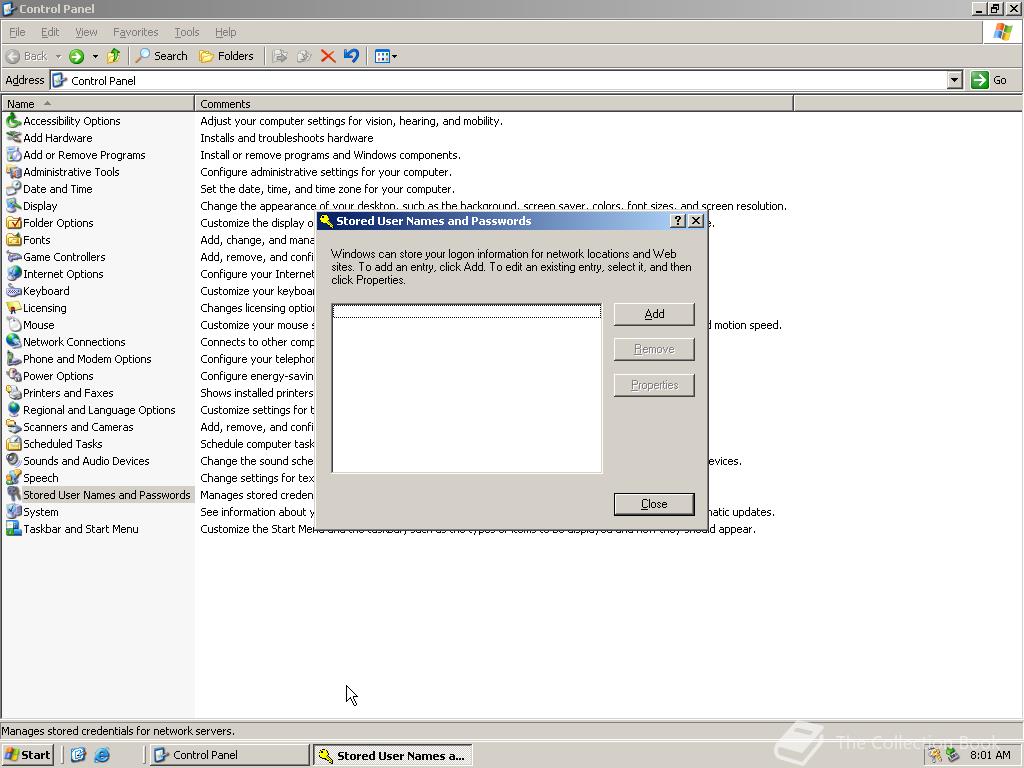Click the green Forward arrow button
Viewport: 1024px width, 768px height.
pyautogui.click(x=76, y=56)
